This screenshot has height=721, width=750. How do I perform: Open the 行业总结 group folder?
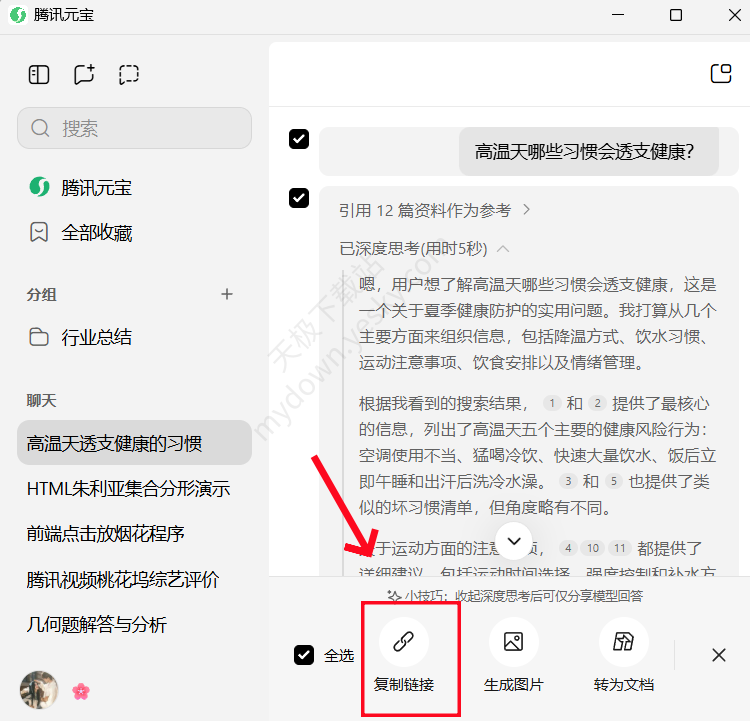click(x=96, y=337)
